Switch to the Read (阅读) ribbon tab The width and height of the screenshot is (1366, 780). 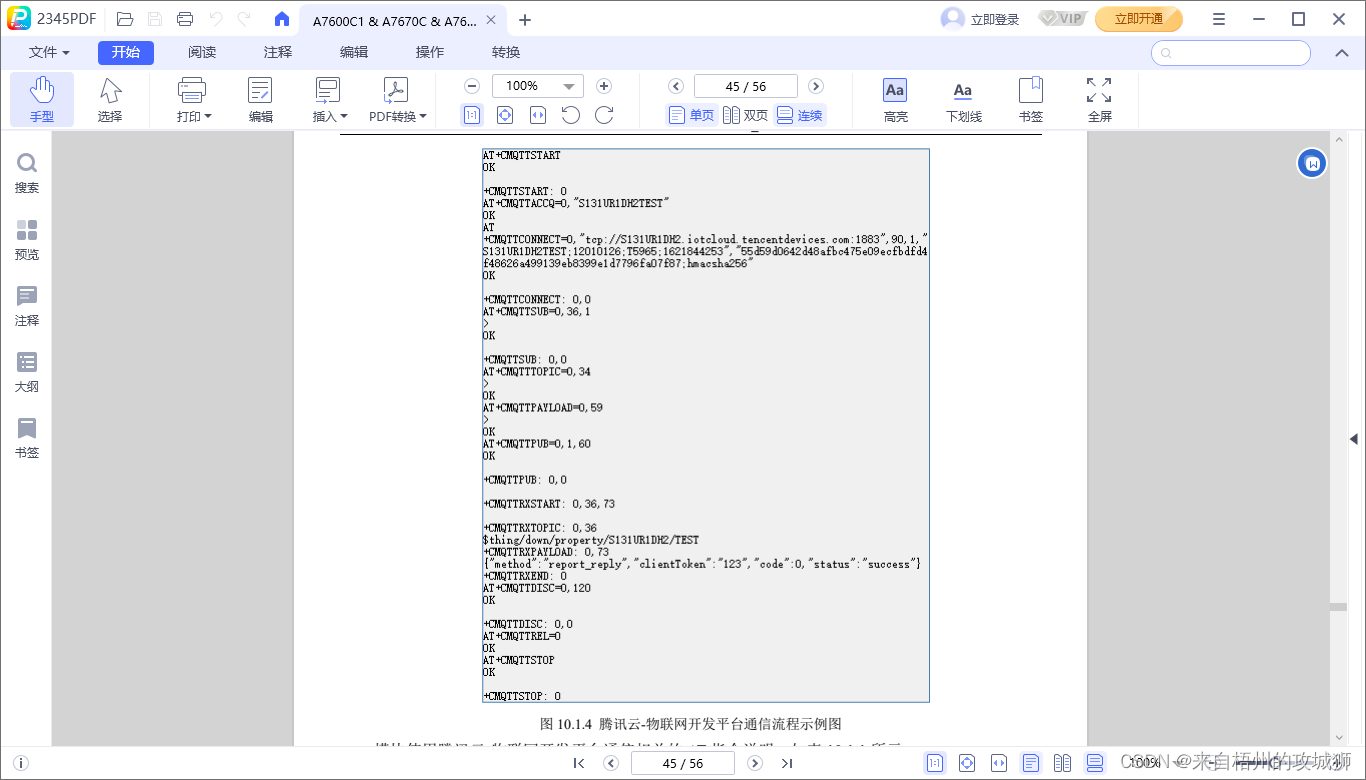(x=202, y=52)
